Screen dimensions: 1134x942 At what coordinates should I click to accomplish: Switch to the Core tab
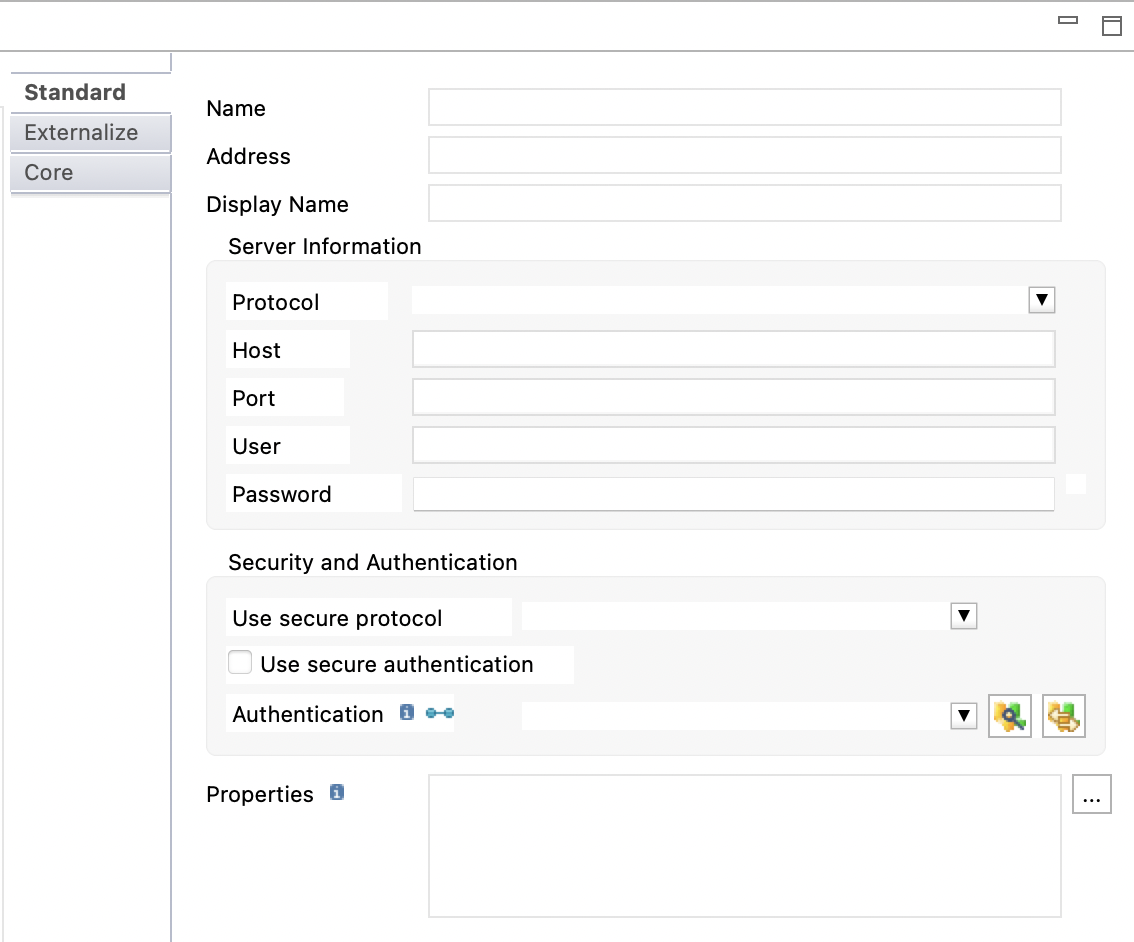[x=48, y=172]
